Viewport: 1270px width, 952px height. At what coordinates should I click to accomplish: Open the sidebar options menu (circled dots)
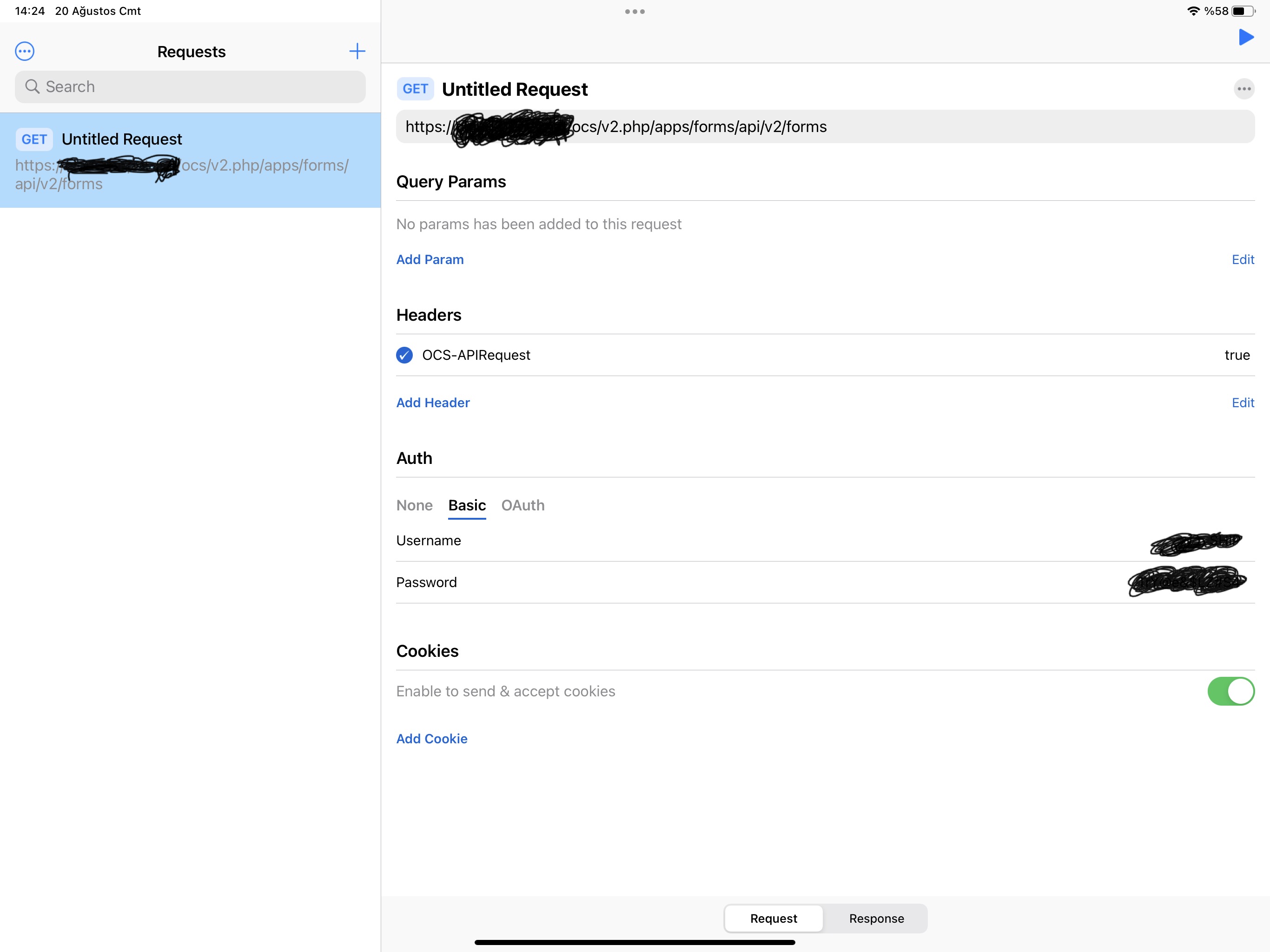[x=24, y=51]
